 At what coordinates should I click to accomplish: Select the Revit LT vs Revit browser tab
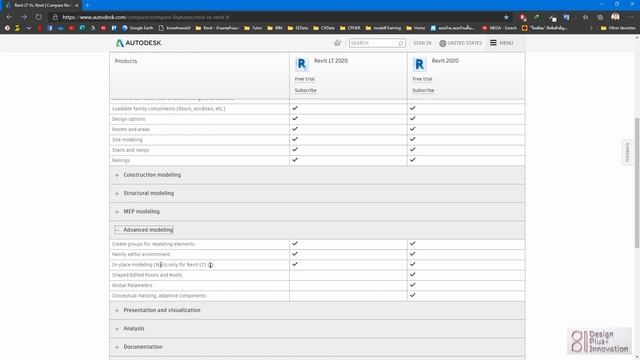[x=41, y=5]
